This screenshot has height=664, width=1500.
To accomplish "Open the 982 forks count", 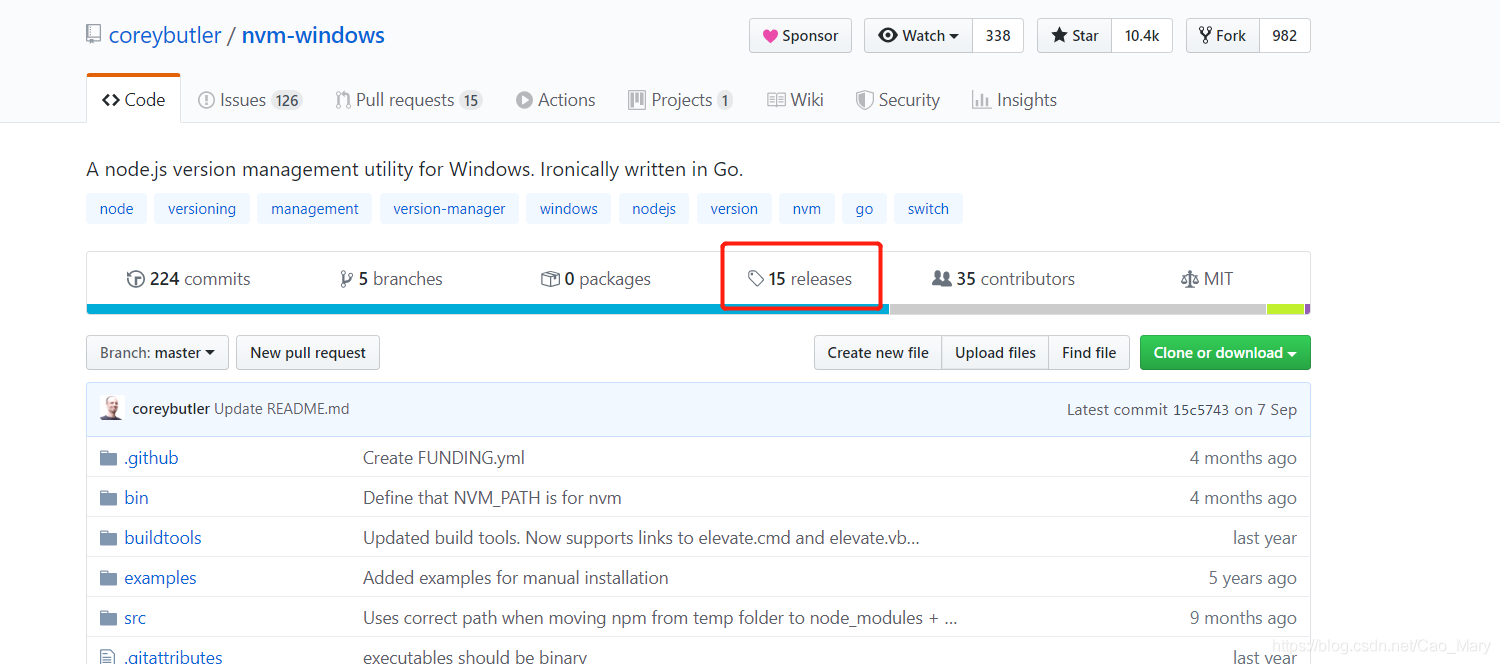I will pos(1285,36).
